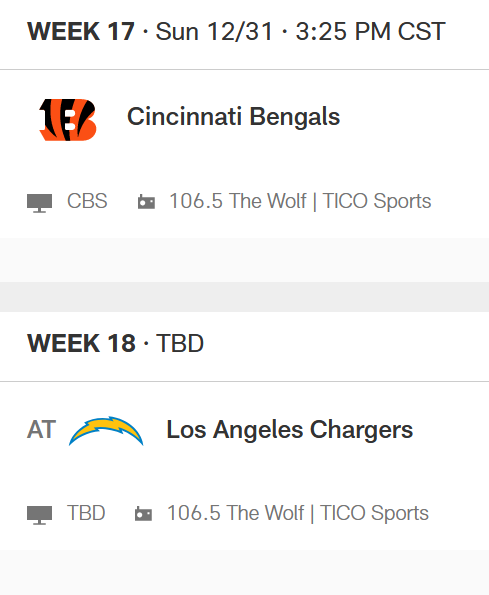Open the Los Angeles Chargers team name

[289, 430]
